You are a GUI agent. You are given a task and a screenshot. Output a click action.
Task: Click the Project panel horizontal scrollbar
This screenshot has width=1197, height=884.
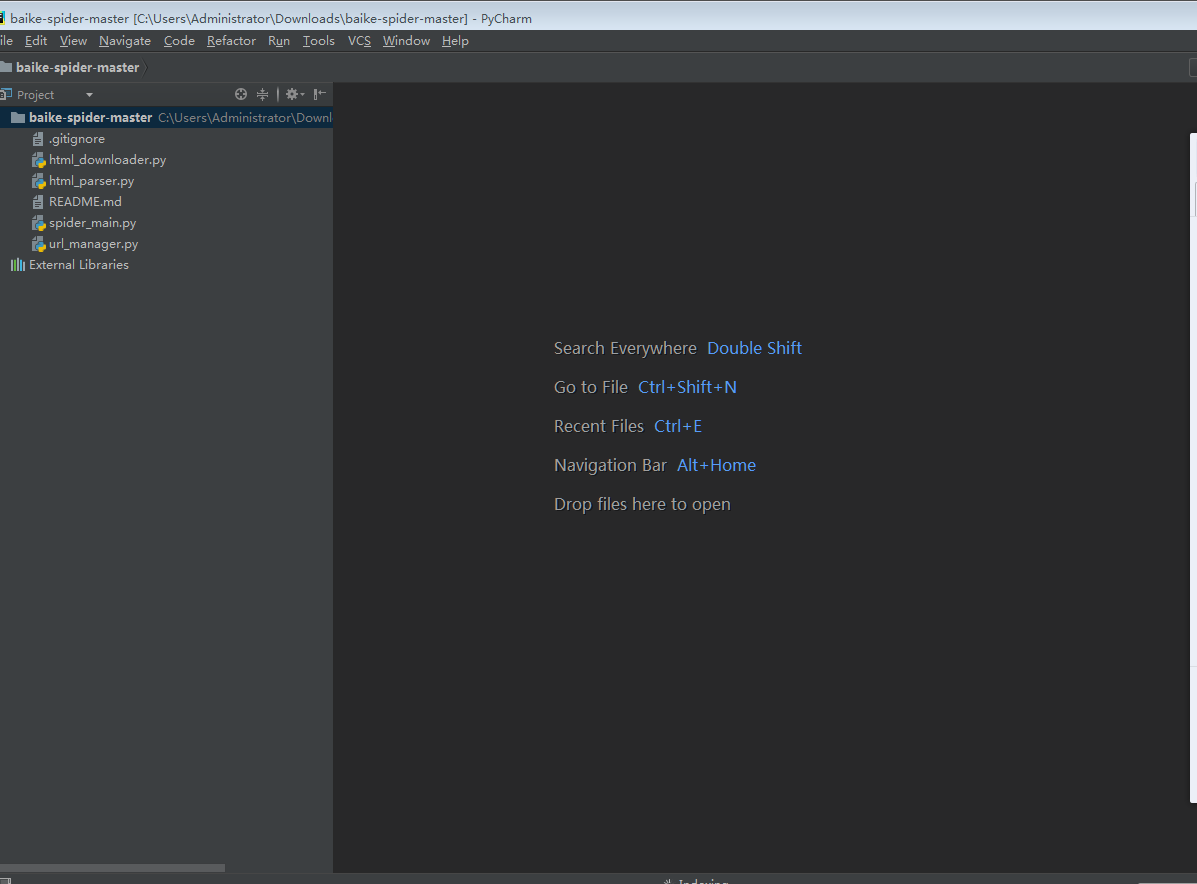(112, 867)
